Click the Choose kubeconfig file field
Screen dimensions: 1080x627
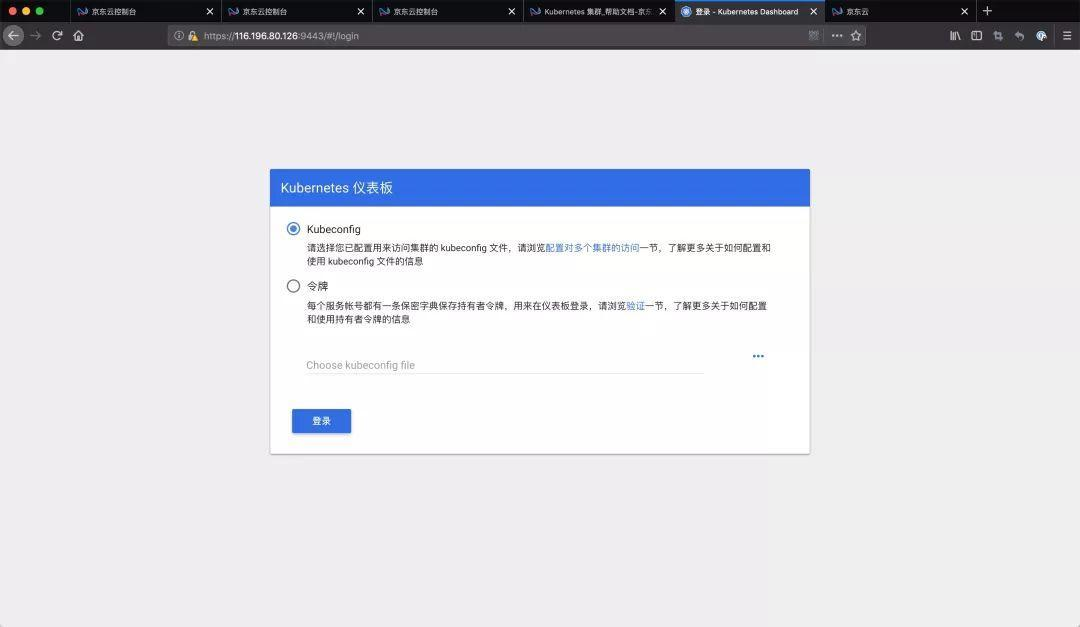click(x=504, y=365)
